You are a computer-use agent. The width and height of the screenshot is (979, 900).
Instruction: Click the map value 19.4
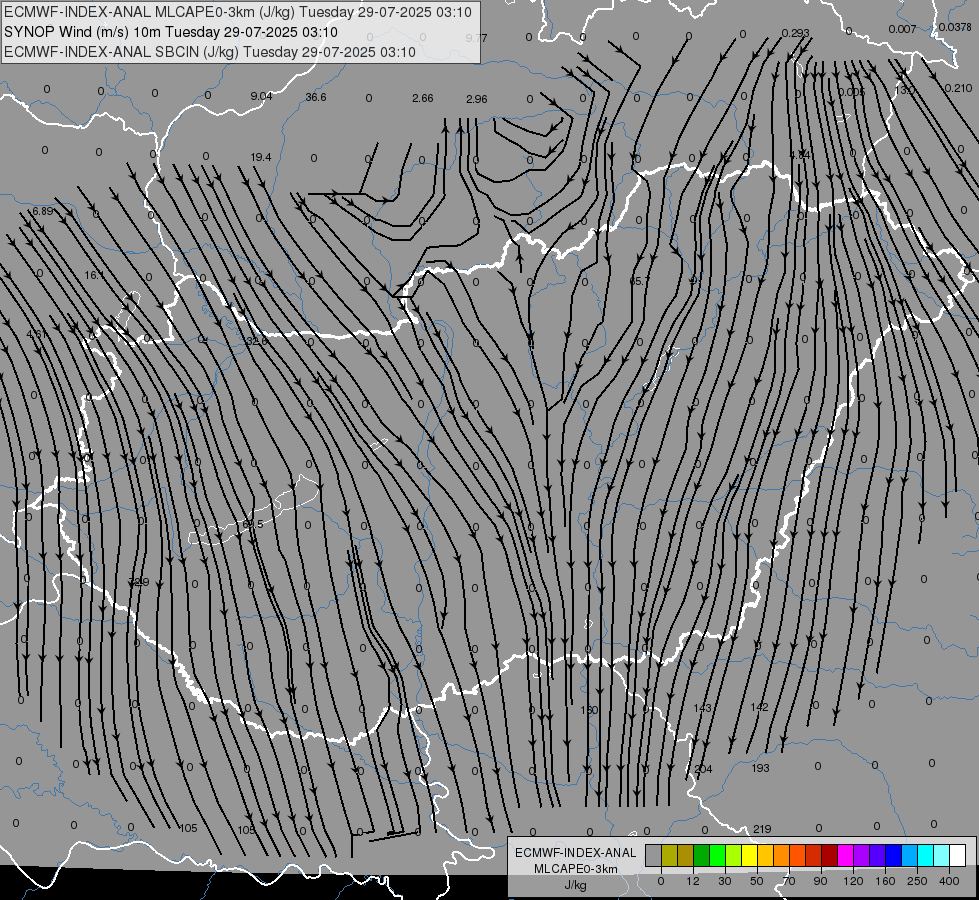261,157
